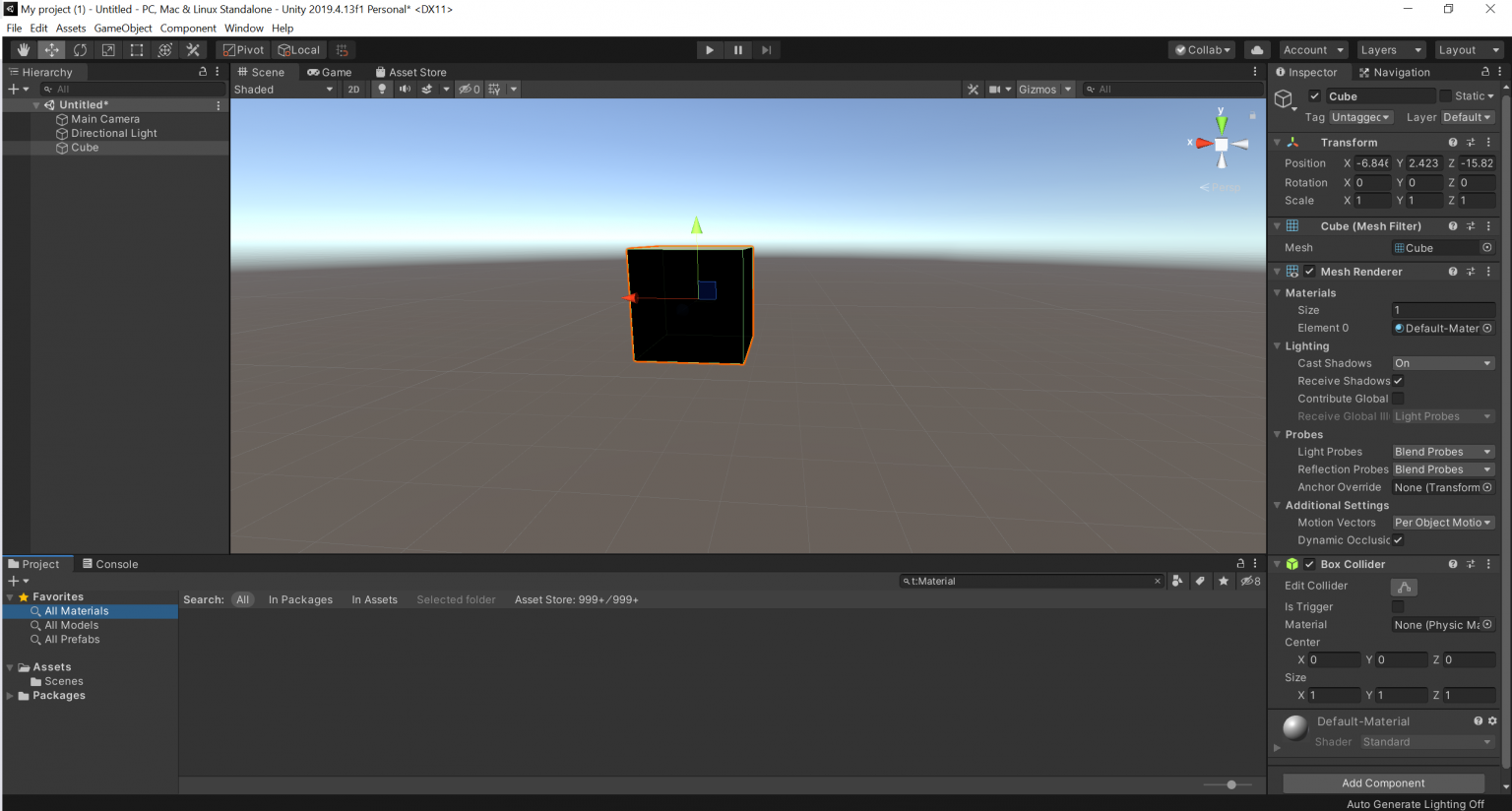
Task: Open the GameObject menu
Action: pyautogui.click(x=122, y=28)
